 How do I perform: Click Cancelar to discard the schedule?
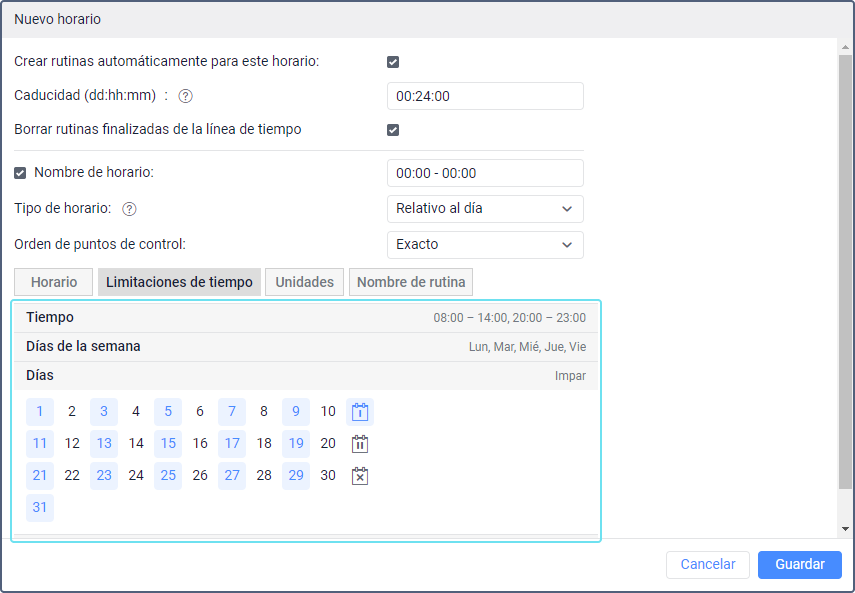coord(708,564)
